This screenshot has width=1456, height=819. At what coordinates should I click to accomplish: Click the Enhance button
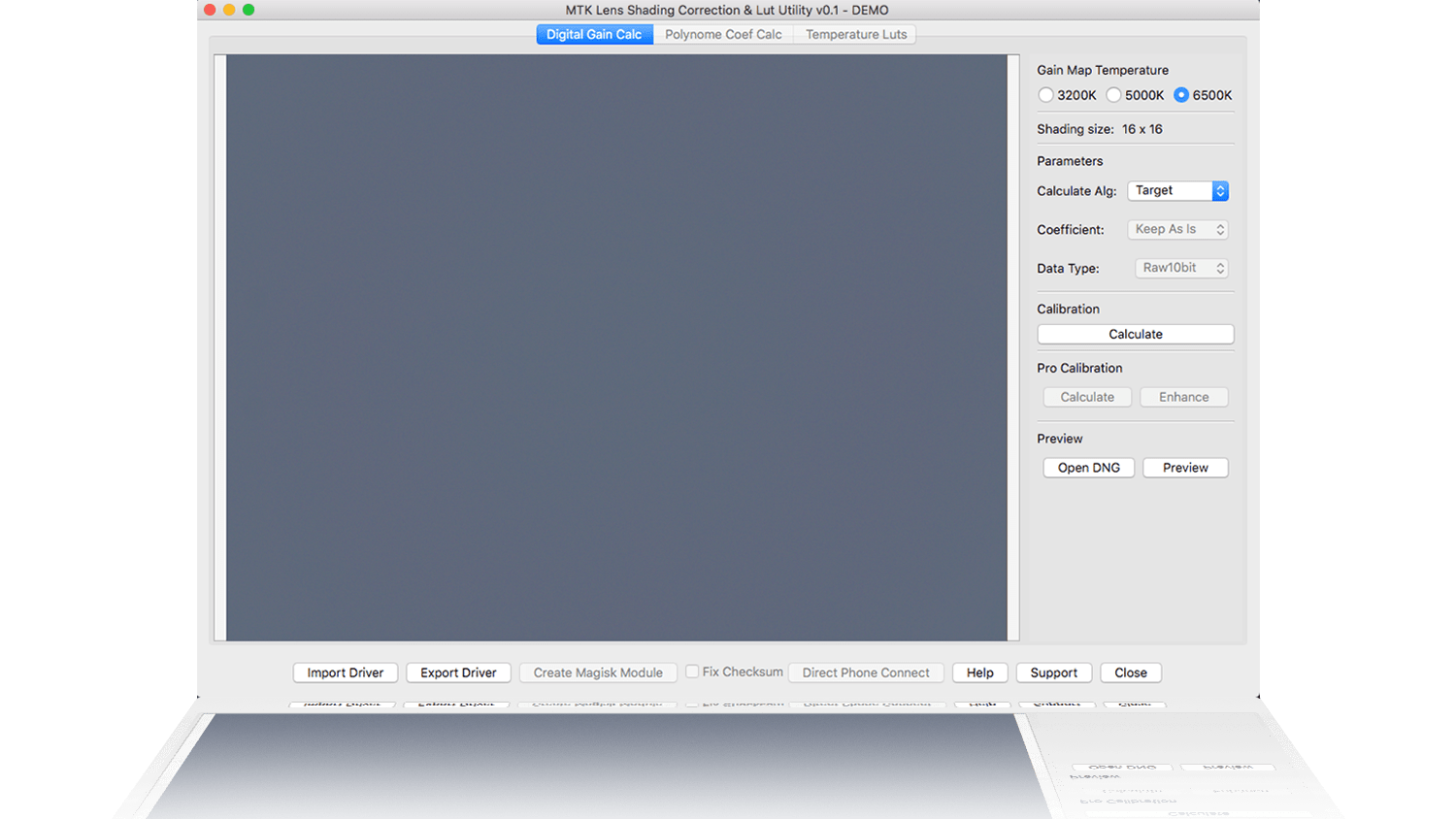(1183, 397)
